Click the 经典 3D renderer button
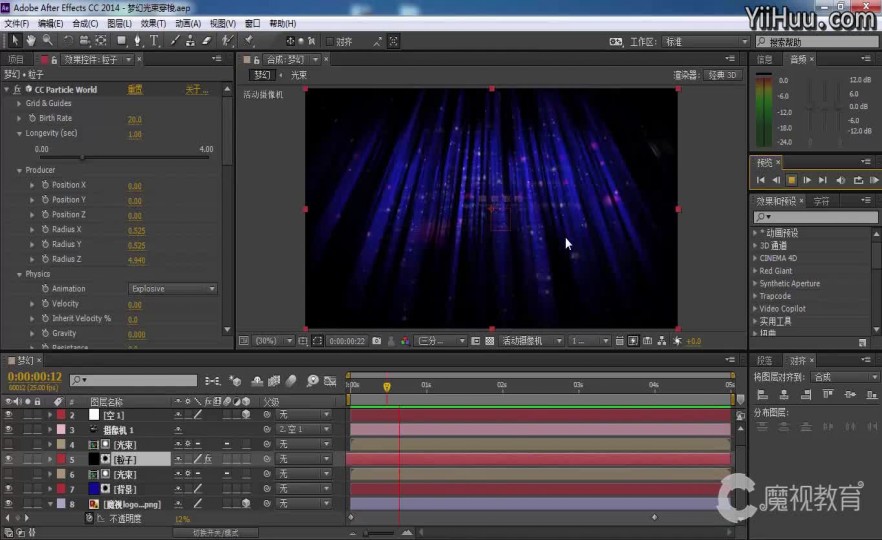 coord(723,75)
